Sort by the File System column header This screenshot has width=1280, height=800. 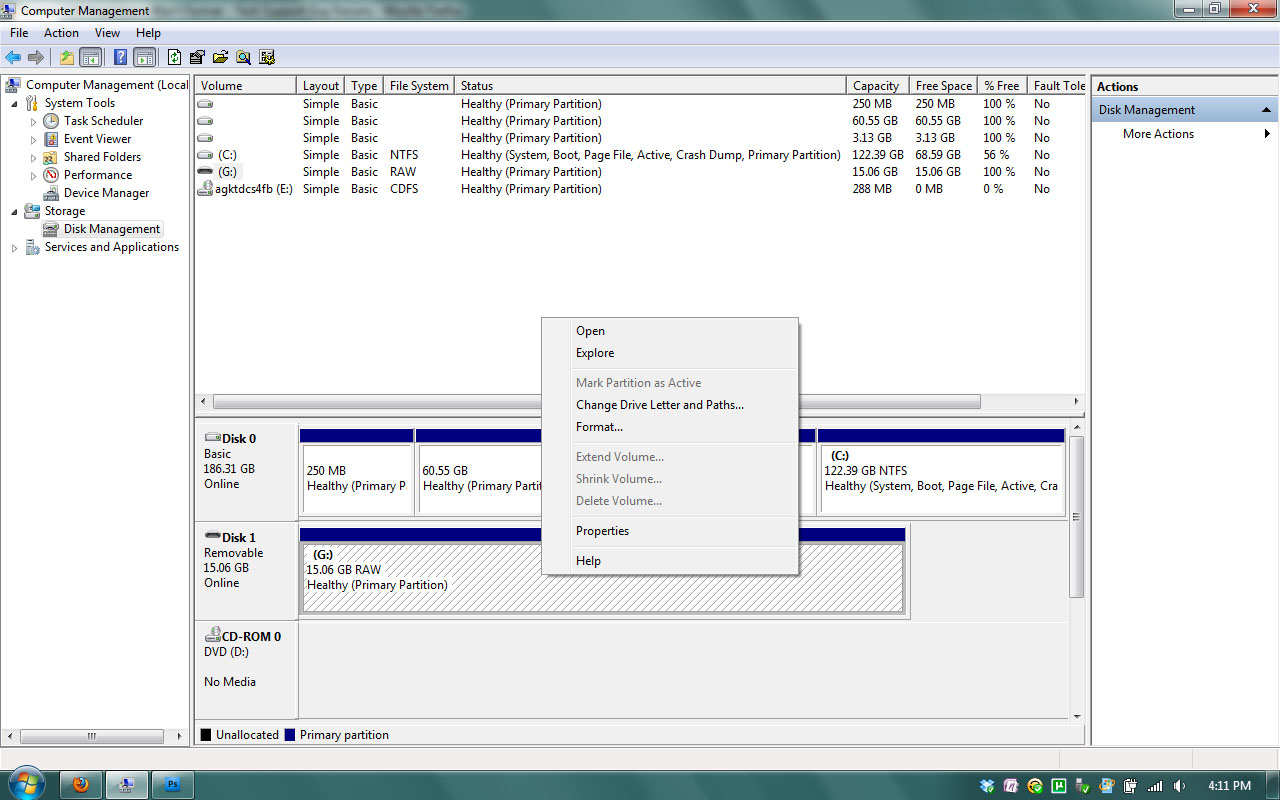(419, 86)
